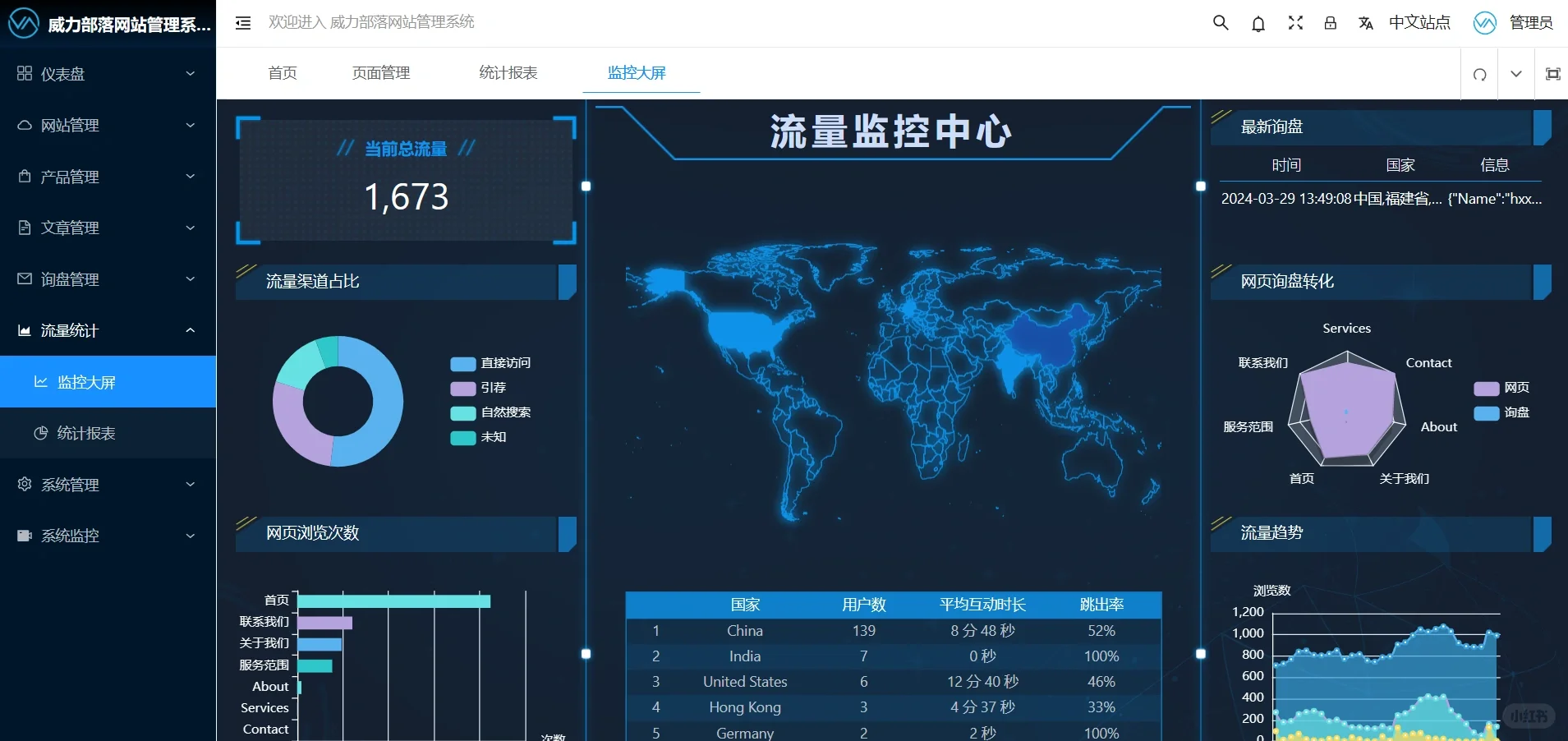Open the 首页 tab
This screenshot has width=1568, height=741.
(281, 72)
